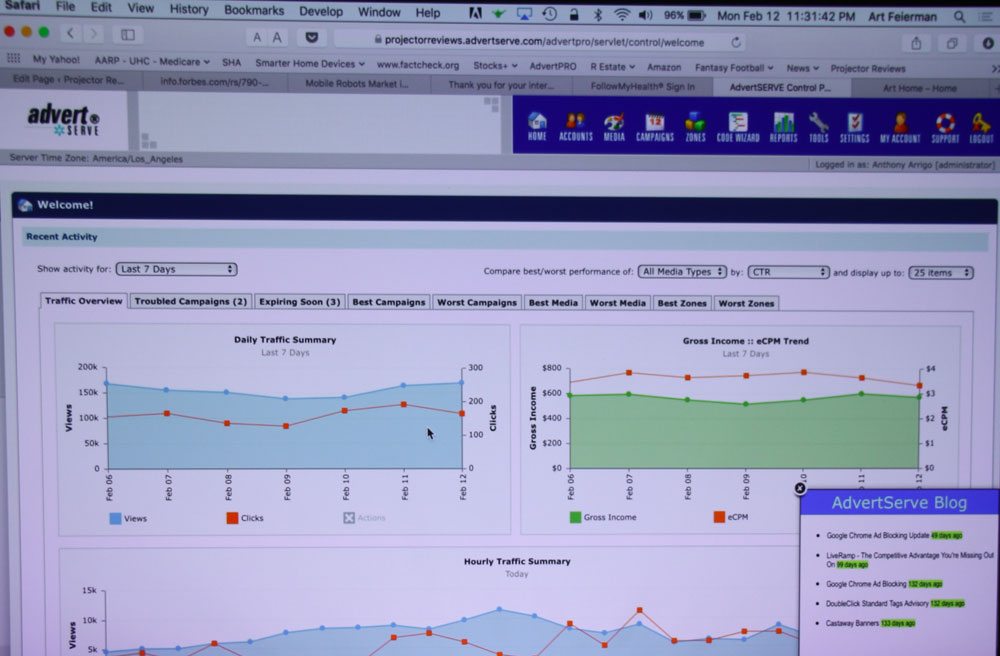Open the All Media Types dropdown

coord(682,272)
